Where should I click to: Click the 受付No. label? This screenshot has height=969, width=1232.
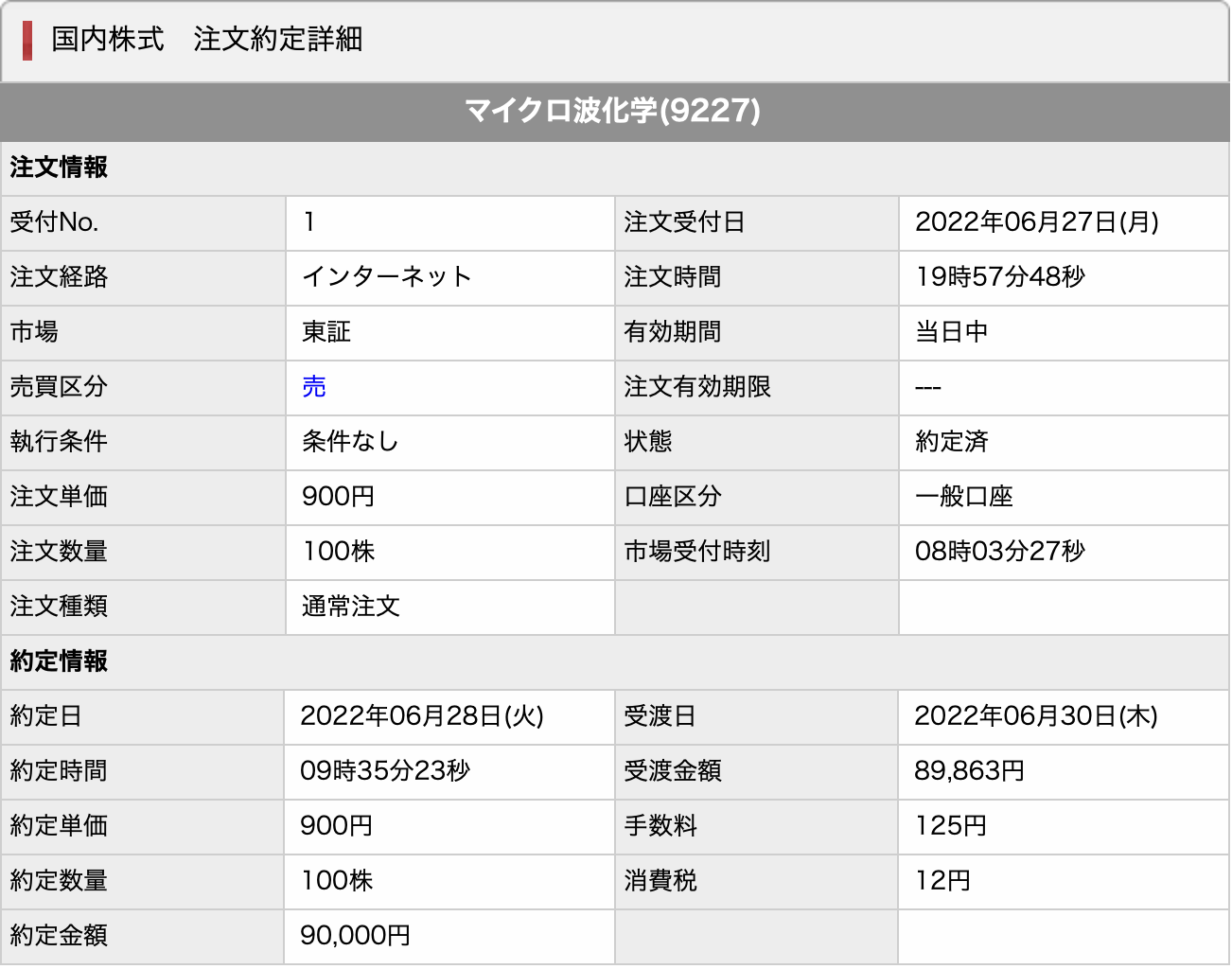[x=54, y=222]
